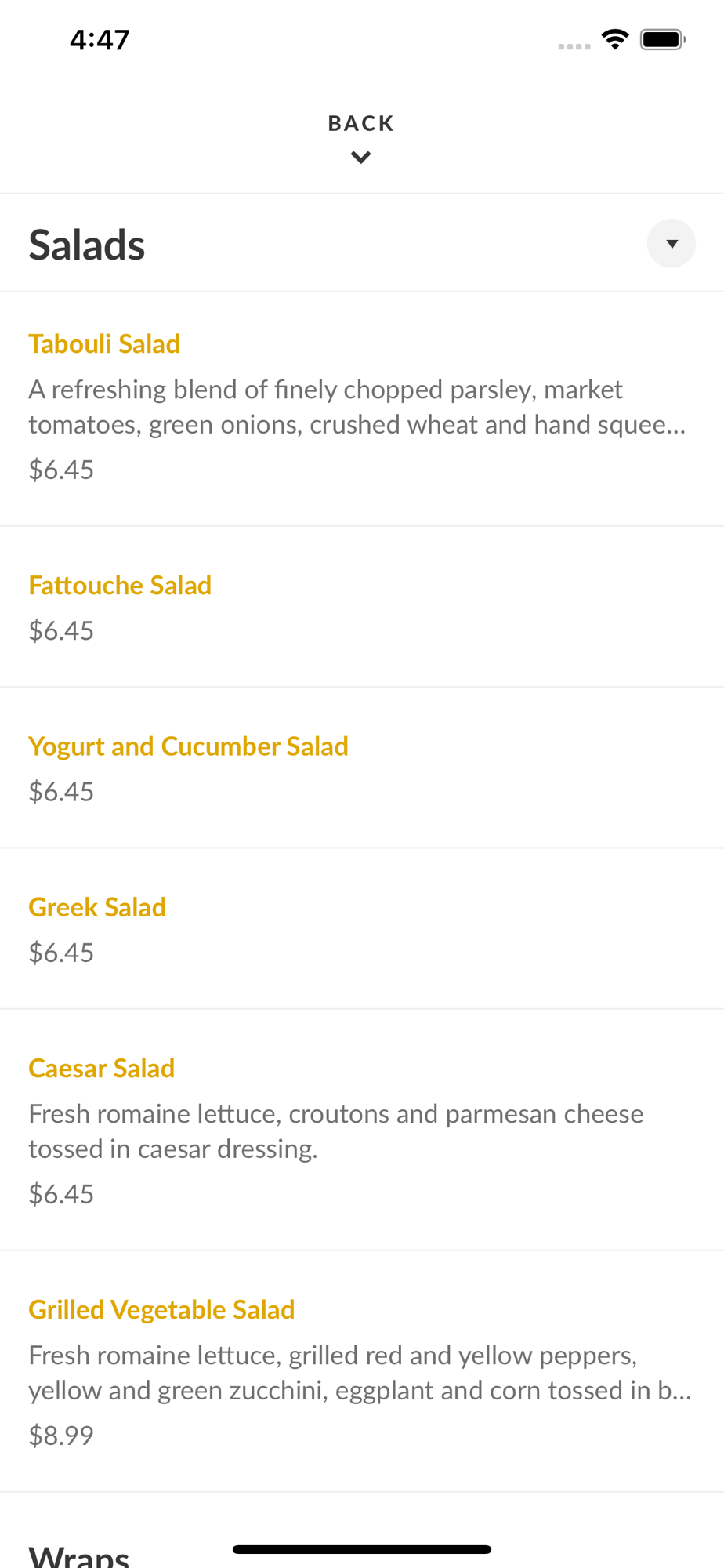Screen dimensions: 724x1568
Task: Choose the Grilled Vegetable Salad
Action: [x=161, y=1309]
